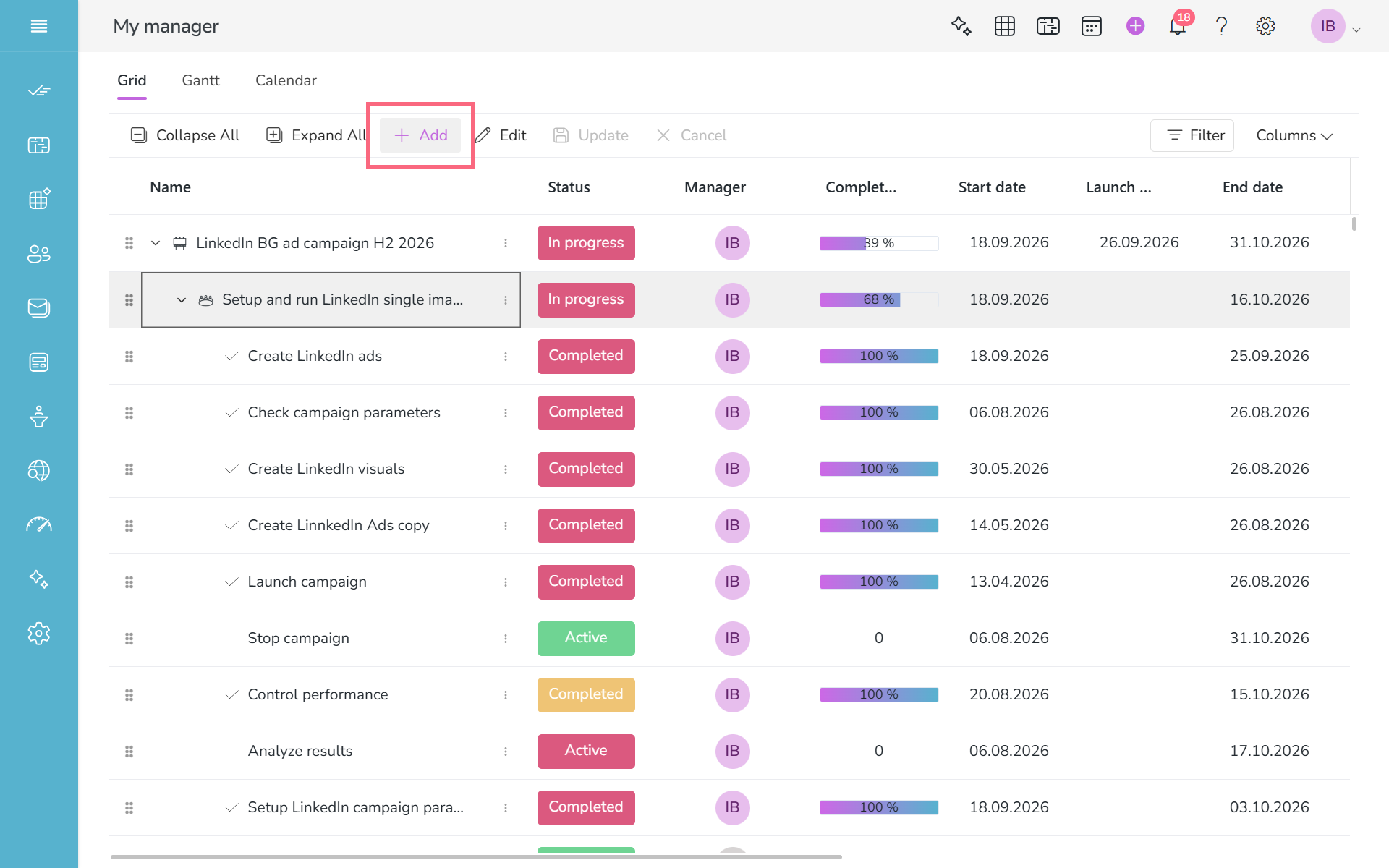The width and height of the screenshot is (1389, 868).
Task: Switch to the Calendar tab
Action: pyautogui.click(x=286, y=80)
